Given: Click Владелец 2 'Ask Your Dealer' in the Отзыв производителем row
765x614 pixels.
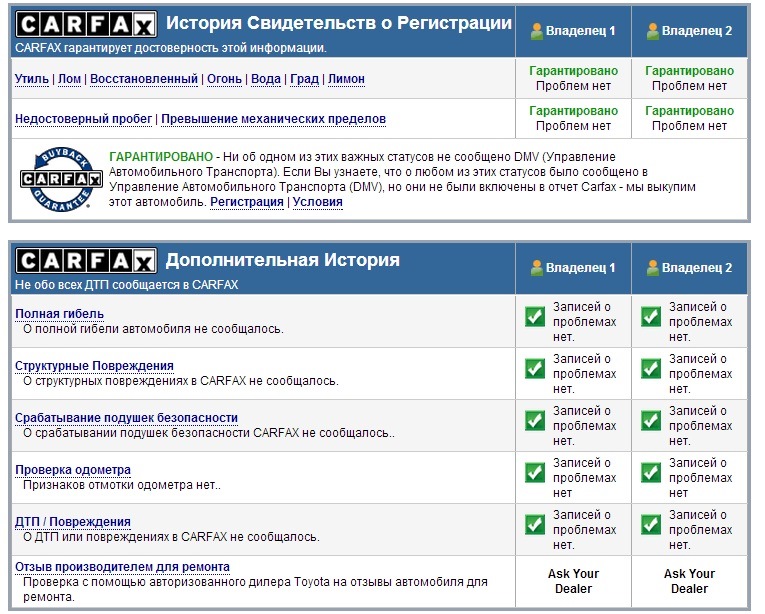Looking at the screenshot, I should (x=689, y=581).
